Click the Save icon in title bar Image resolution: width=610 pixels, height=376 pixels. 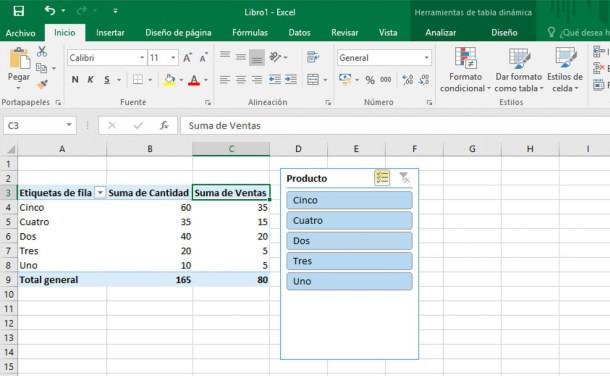click(18, 11)
